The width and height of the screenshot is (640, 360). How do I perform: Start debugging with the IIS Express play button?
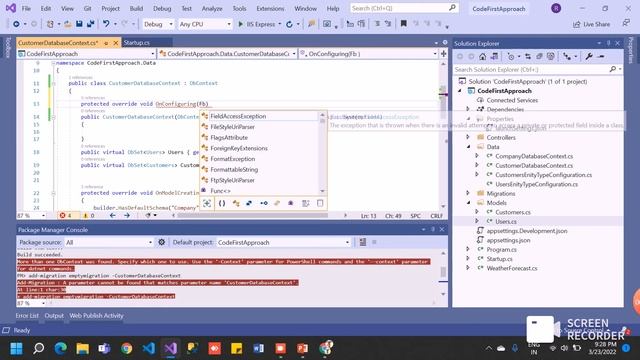(240, 24)
